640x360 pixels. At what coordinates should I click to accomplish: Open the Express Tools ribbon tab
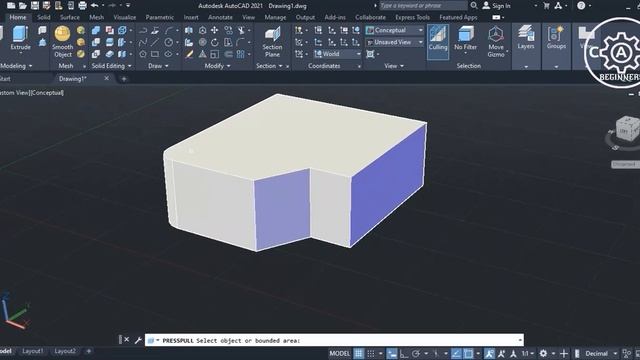[412, 17]
